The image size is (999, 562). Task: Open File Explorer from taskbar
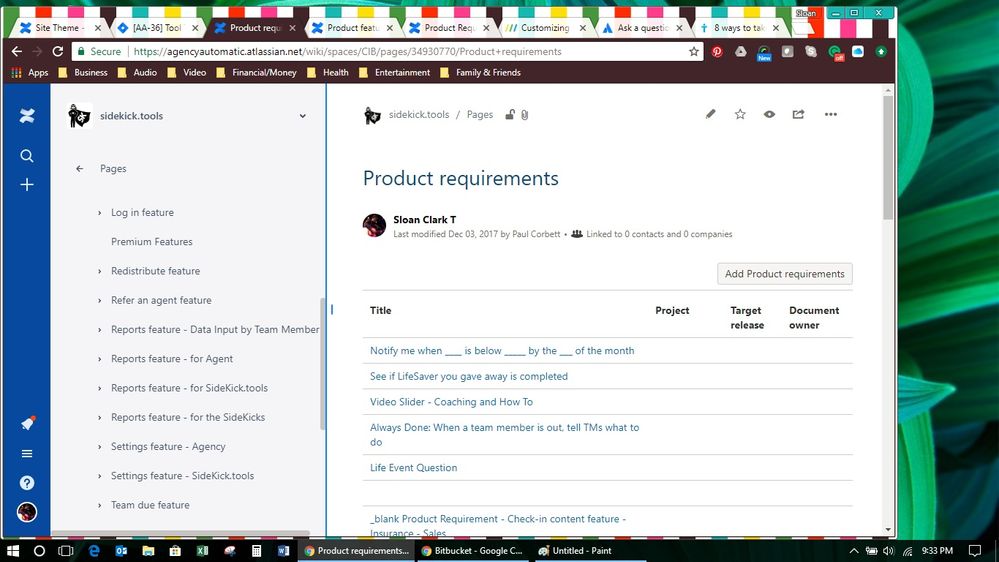click(x=148, y=551)
